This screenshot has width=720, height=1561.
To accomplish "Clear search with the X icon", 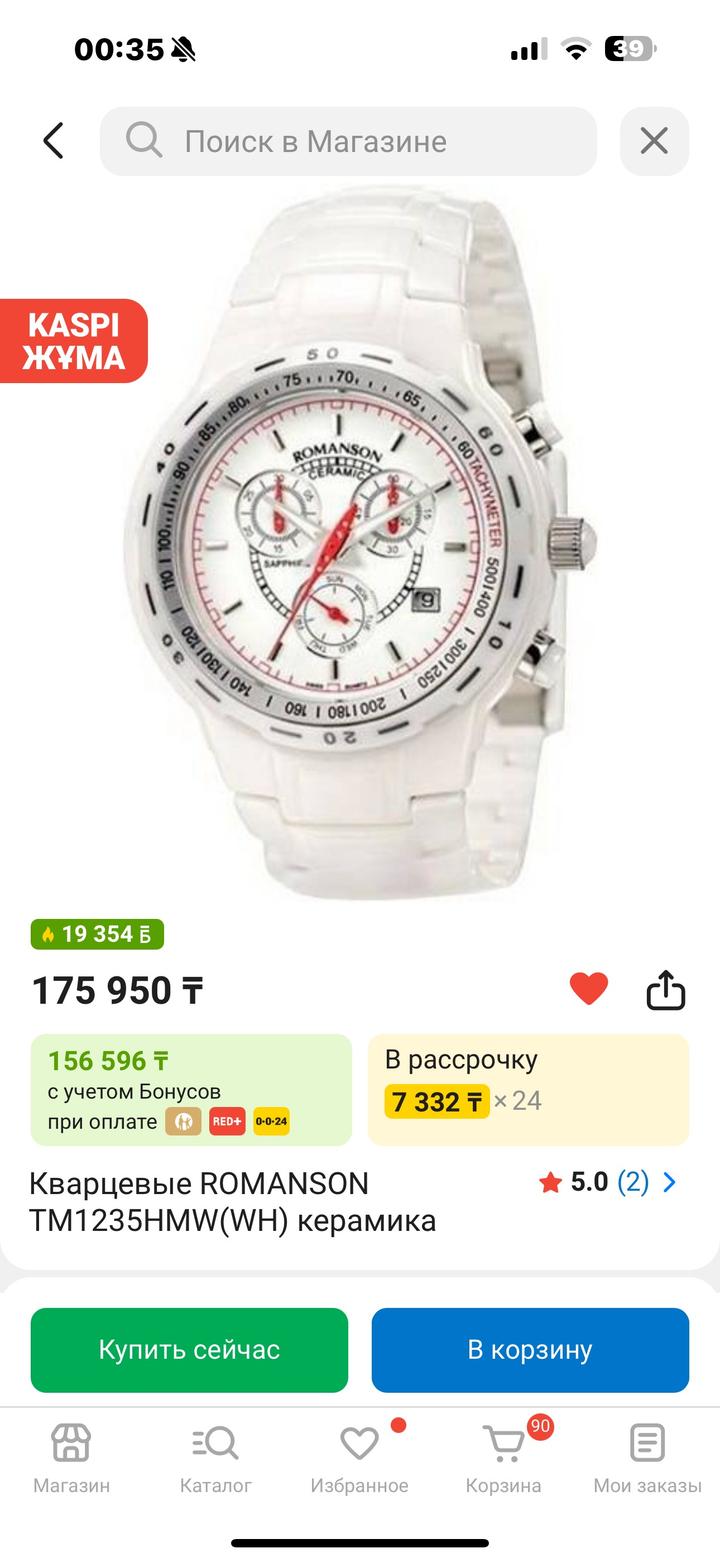I will pyautogui.click(x=654, y=141).
